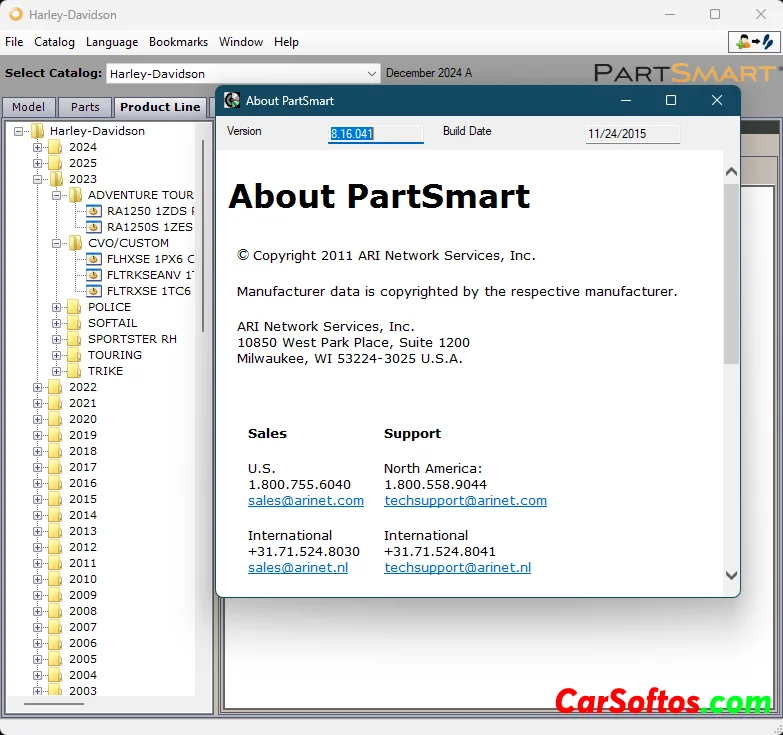
Task: Click the sales@arinet.com email link
Action: pos(306,500)
